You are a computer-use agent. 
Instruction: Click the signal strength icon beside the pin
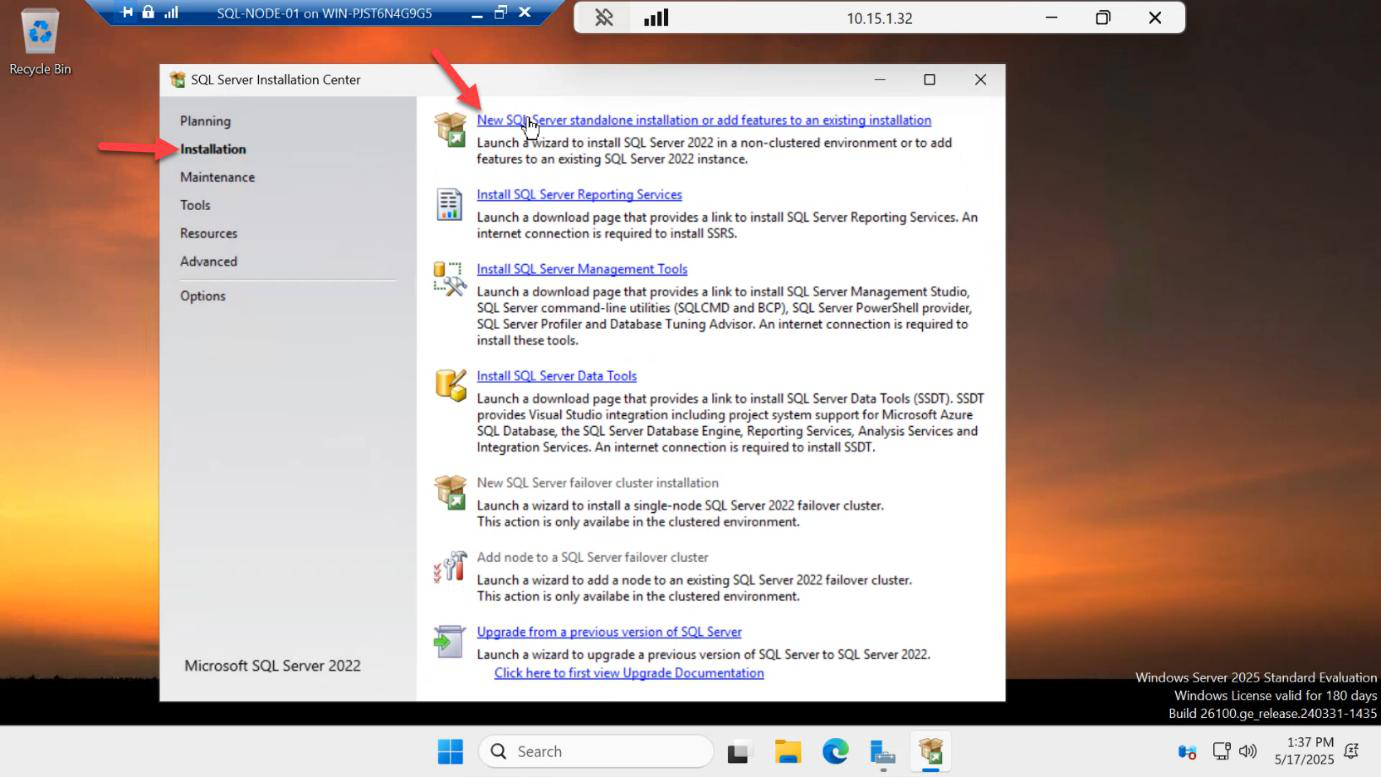tap(656, 18)
